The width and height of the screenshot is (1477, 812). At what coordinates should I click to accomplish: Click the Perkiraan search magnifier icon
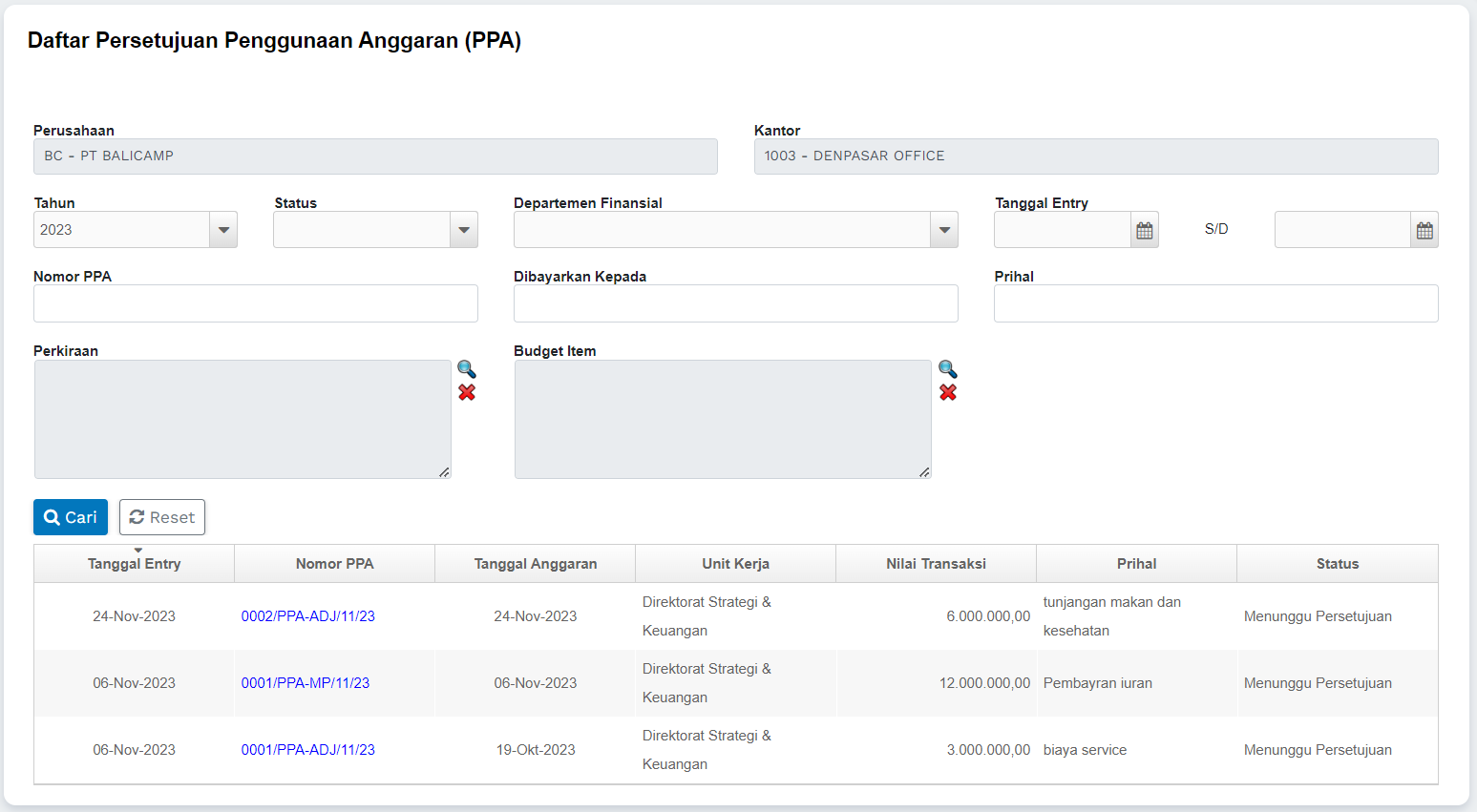pos(466,369)
